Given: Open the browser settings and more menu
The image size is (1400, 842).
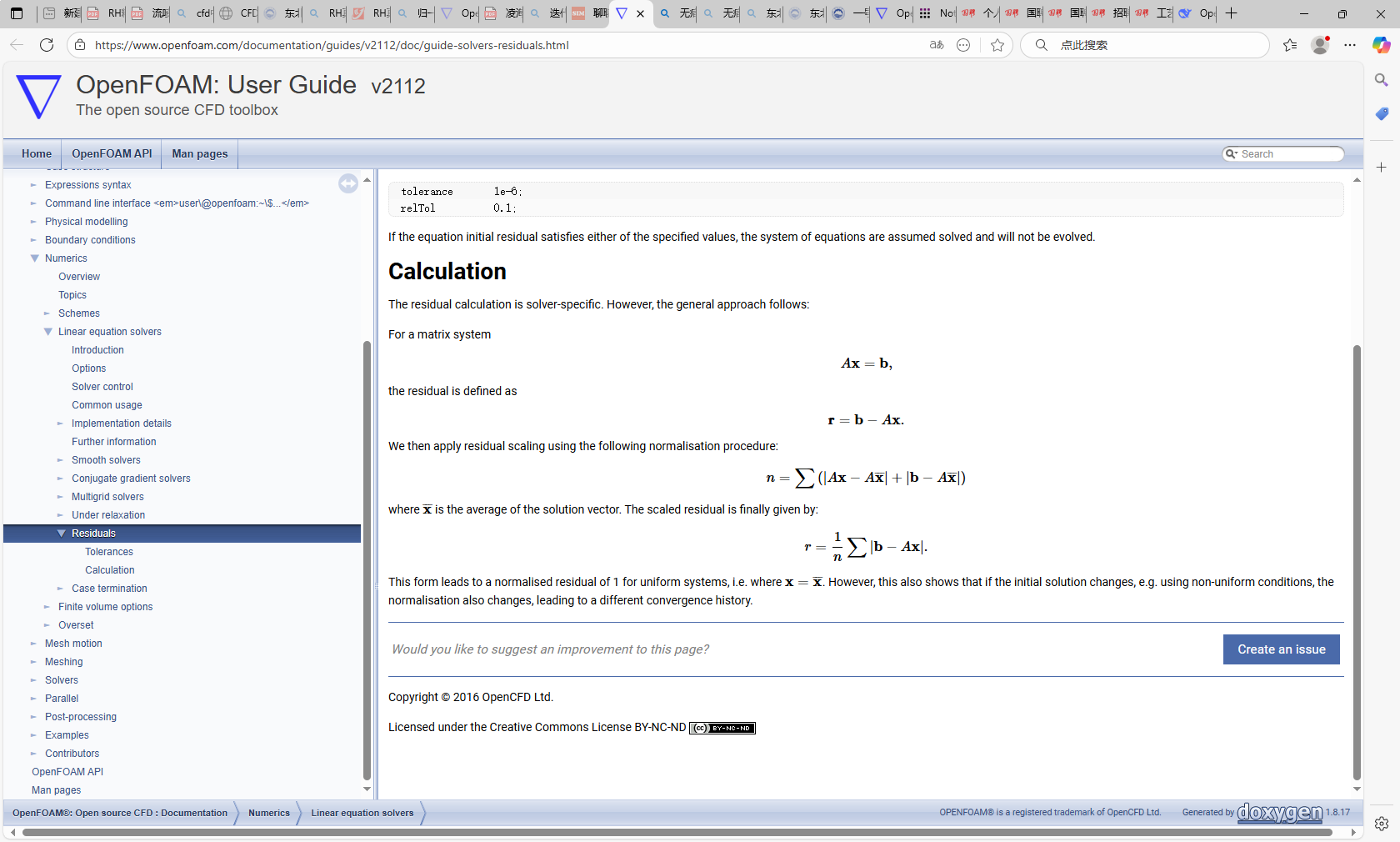Looking at the screenshot, I should pyautogui.click(x=1350, y=45).
